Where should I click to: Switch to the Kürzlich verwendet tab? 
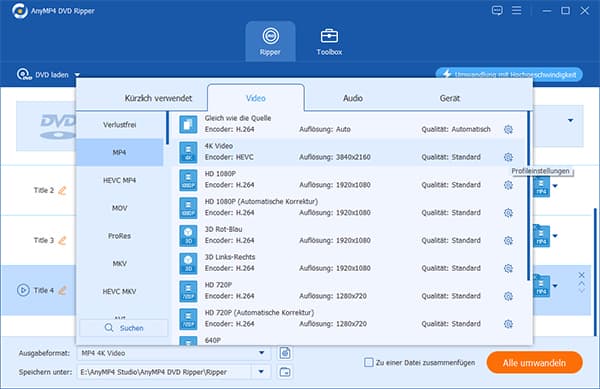(158, 98)
